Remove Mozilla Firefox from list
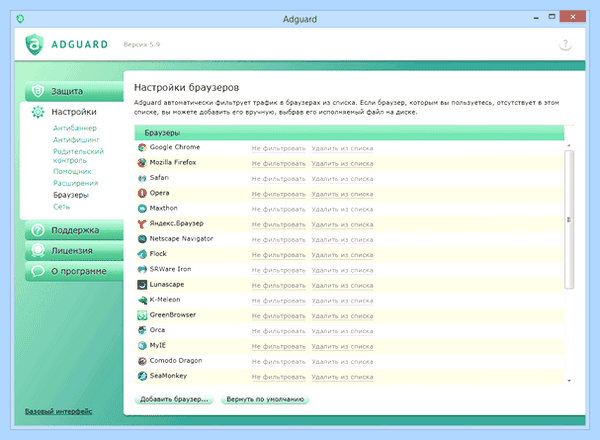This screenshot has height=440, width=600. pyautogui.click(x=342, y=164)
